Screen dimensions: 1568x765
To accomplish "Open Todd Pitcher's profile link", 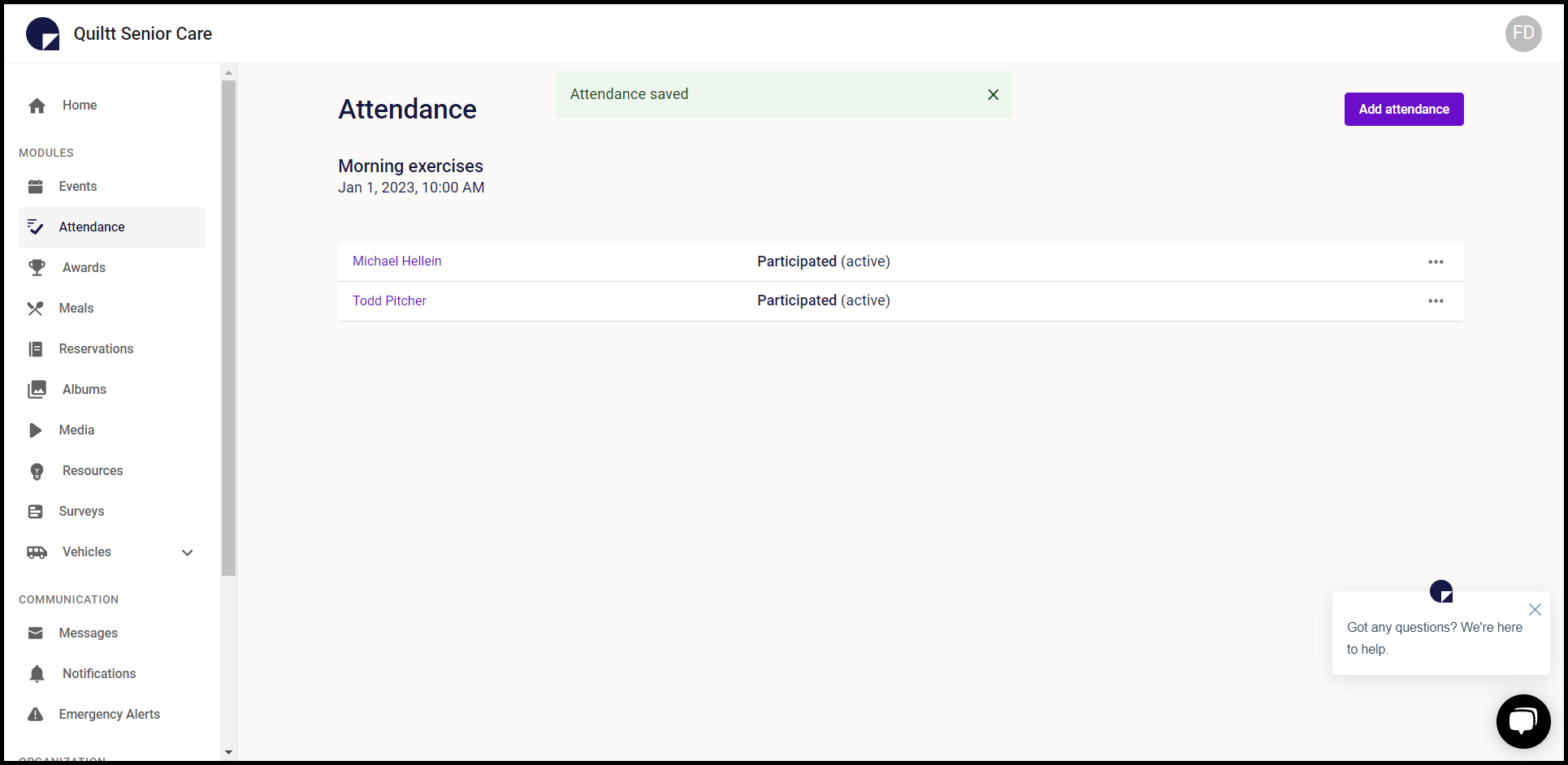I will click(389, 300).
